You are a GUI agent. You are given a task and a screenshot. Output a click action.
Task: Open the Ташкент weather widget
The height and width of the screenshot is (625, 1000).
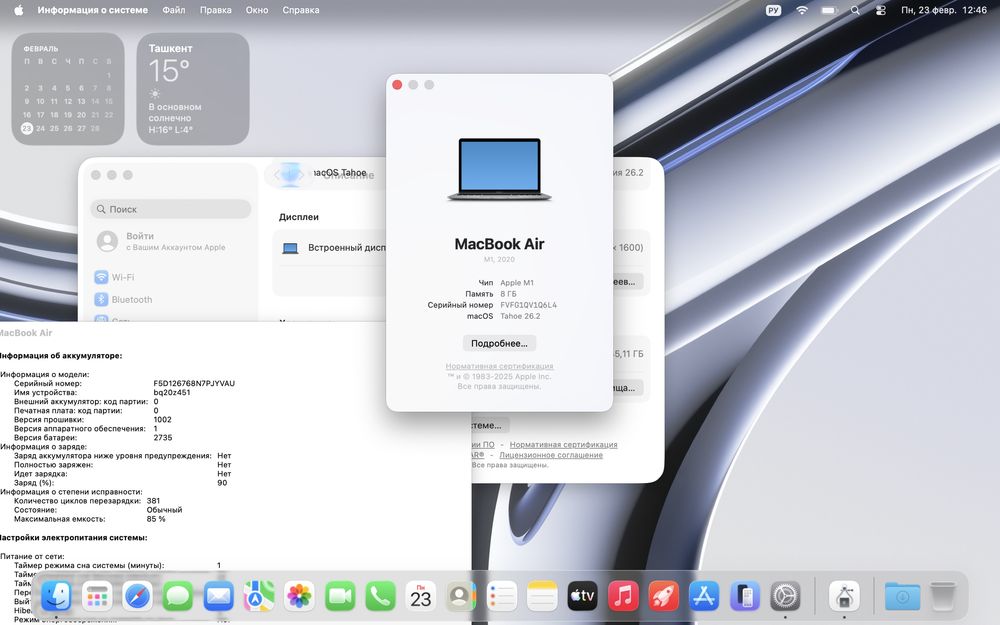(x=193, y=89)
